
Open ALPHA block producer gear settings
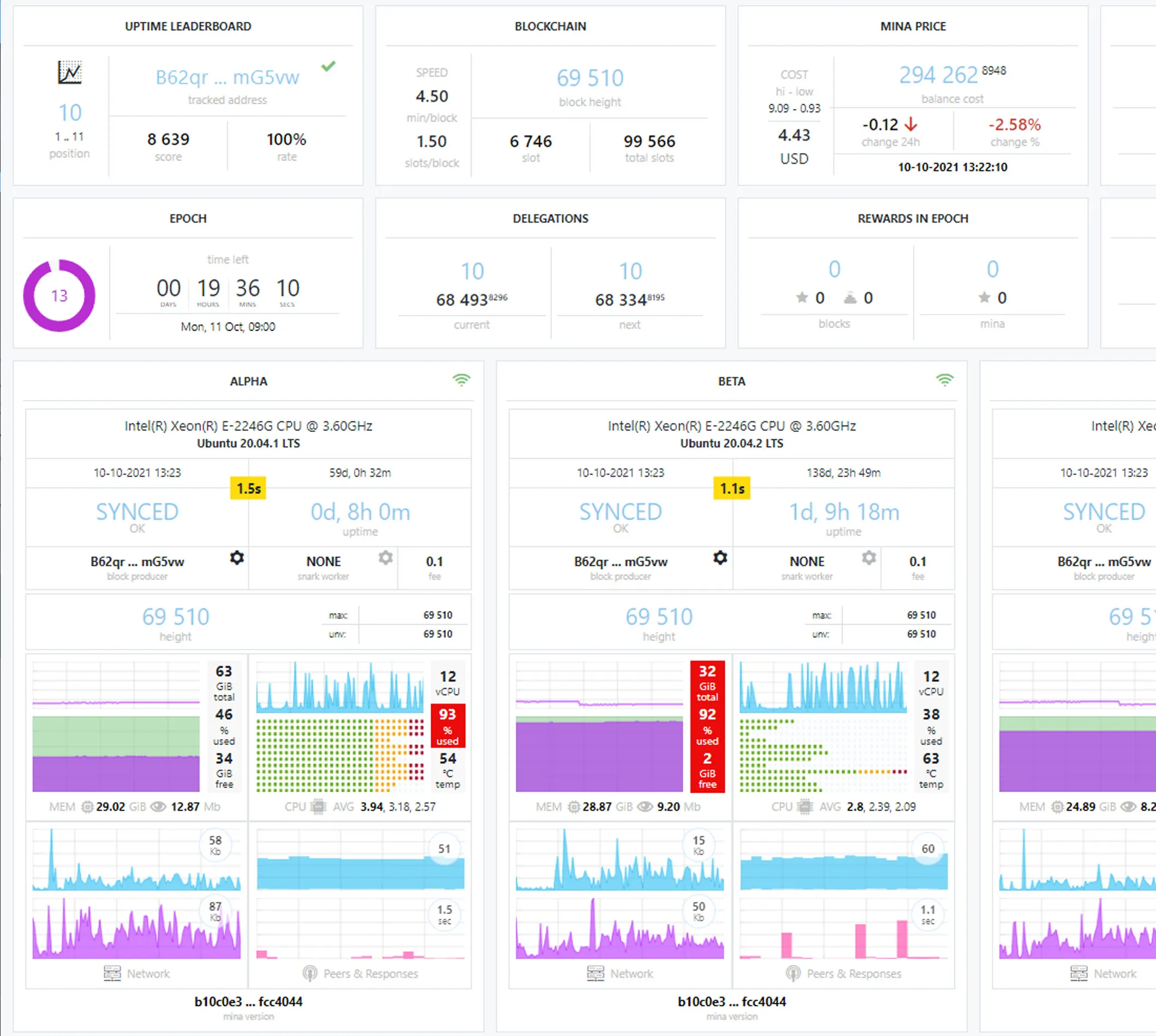pos(237,558)
